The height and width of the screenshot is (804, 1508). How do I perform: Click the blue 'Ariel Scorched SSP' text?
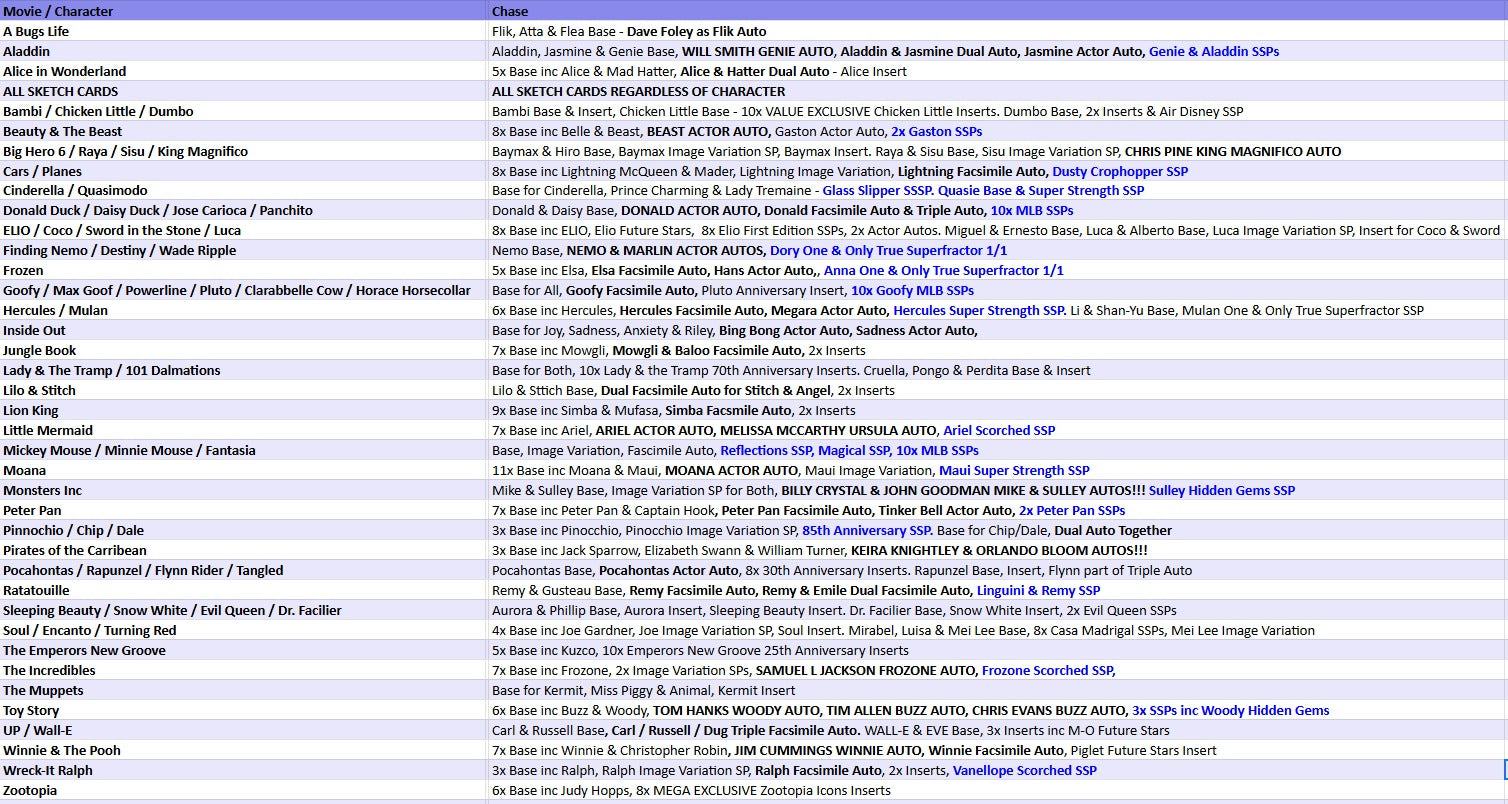click(x=998, y=430)
